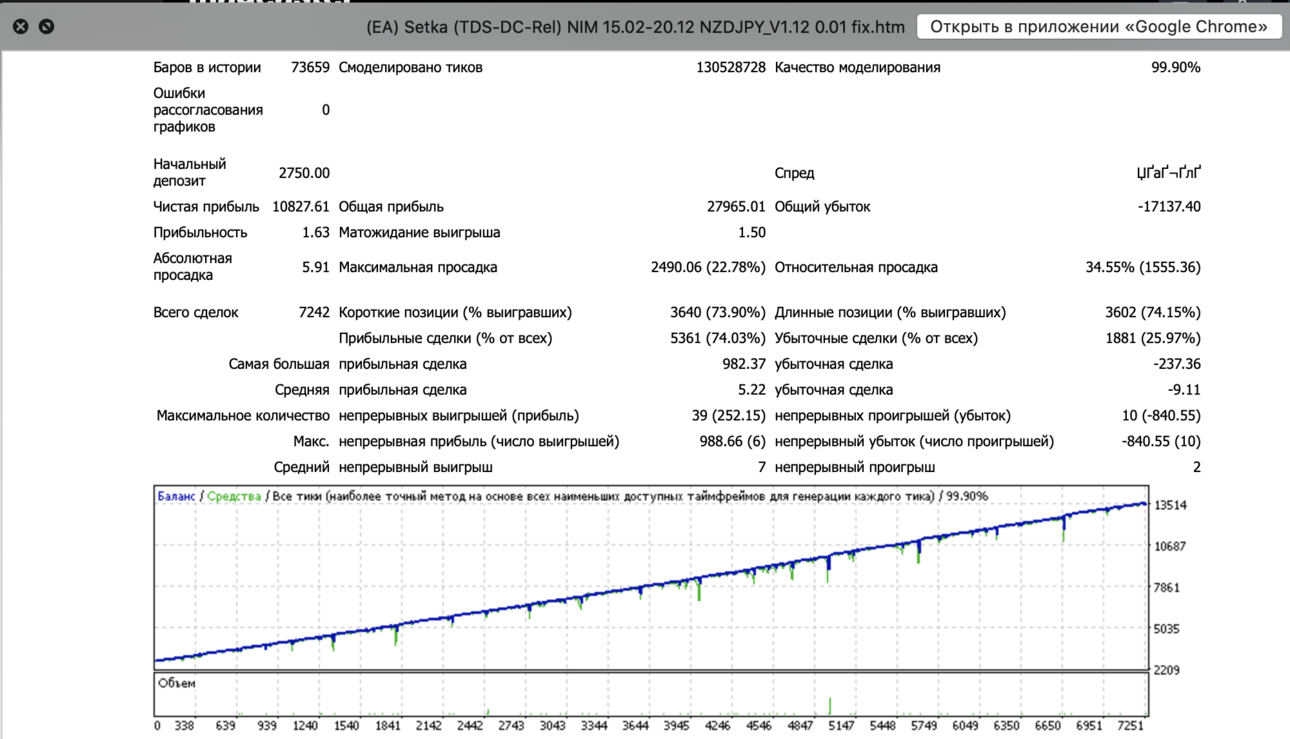Click average consecutive losses value 2
1290x739 pixels.
point(1197,467)
